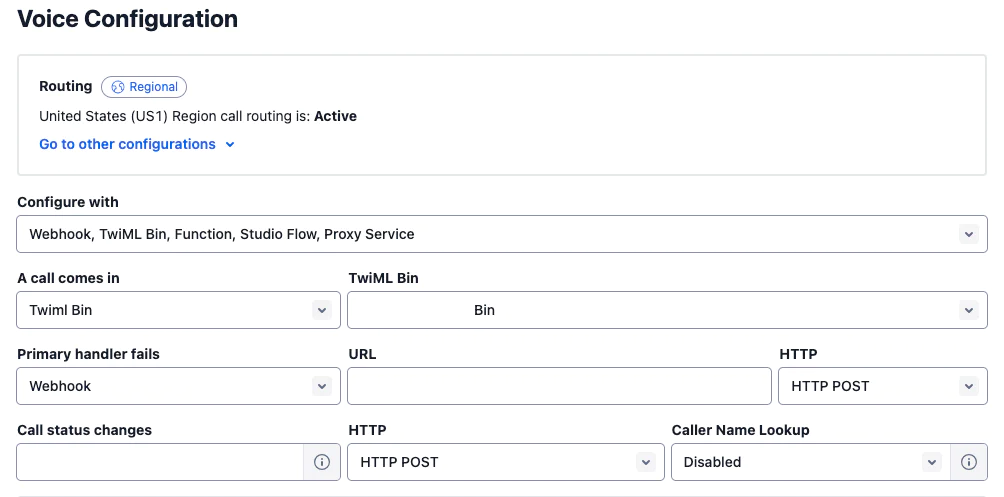Click the globe icon in the Regional badge

(117, 87)
